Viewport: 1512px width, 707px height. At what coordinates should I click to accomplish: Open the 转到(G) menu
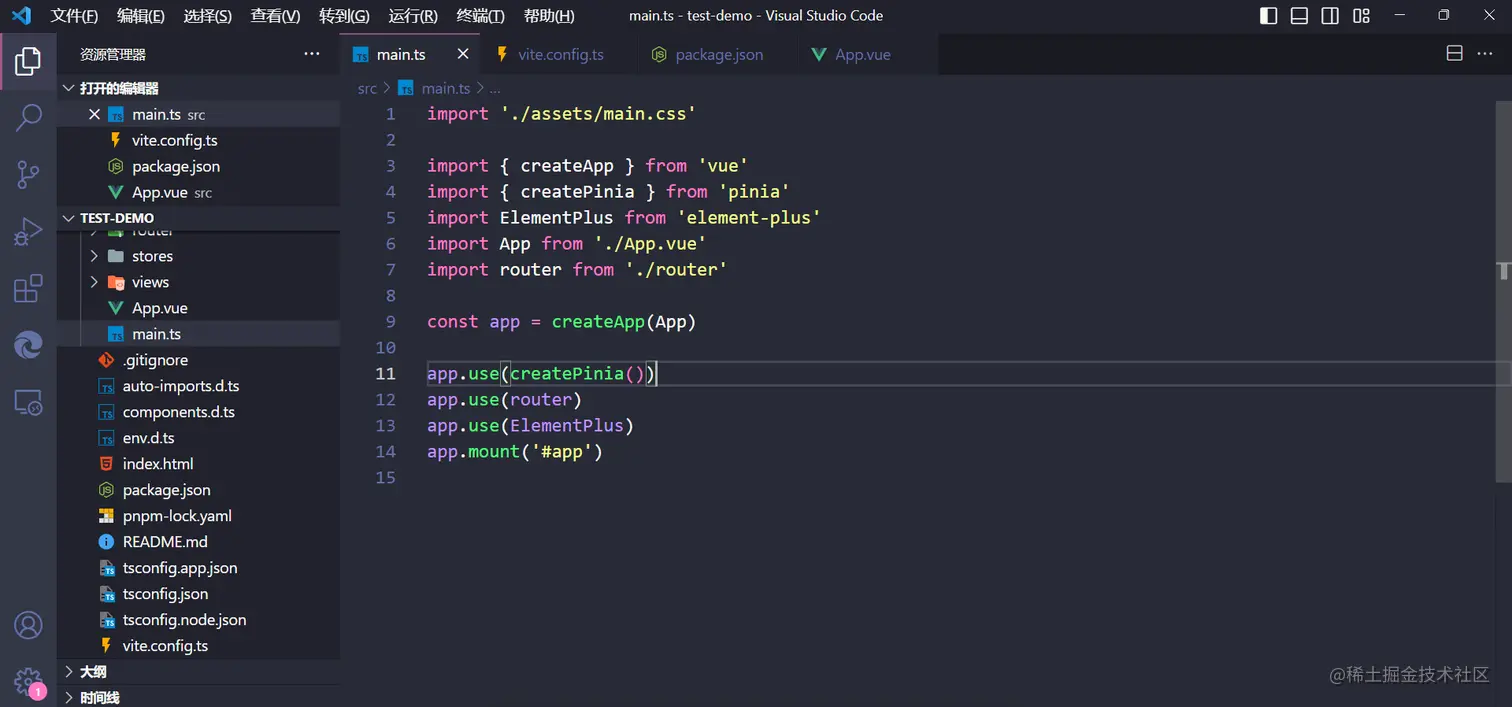344,16
